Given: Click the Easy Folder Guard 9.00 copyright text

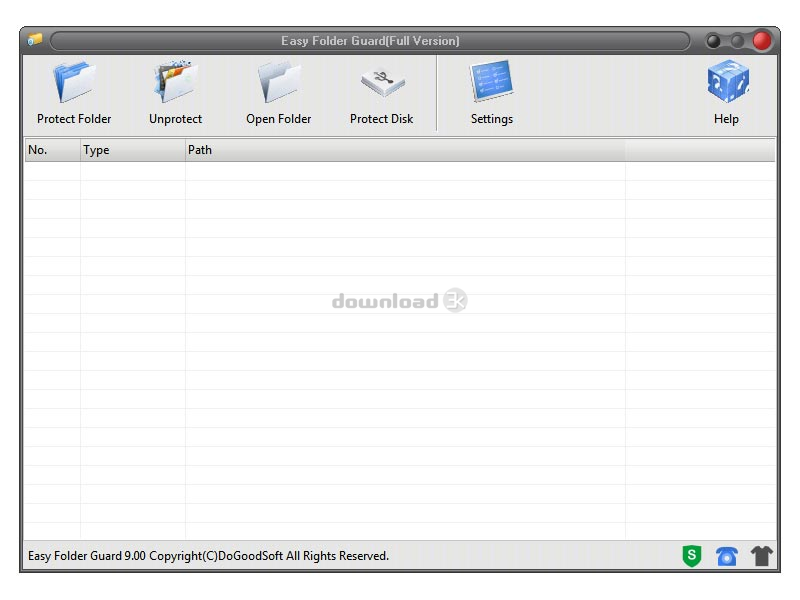Looking at the screenshot, I should click(x=208, y=556).
